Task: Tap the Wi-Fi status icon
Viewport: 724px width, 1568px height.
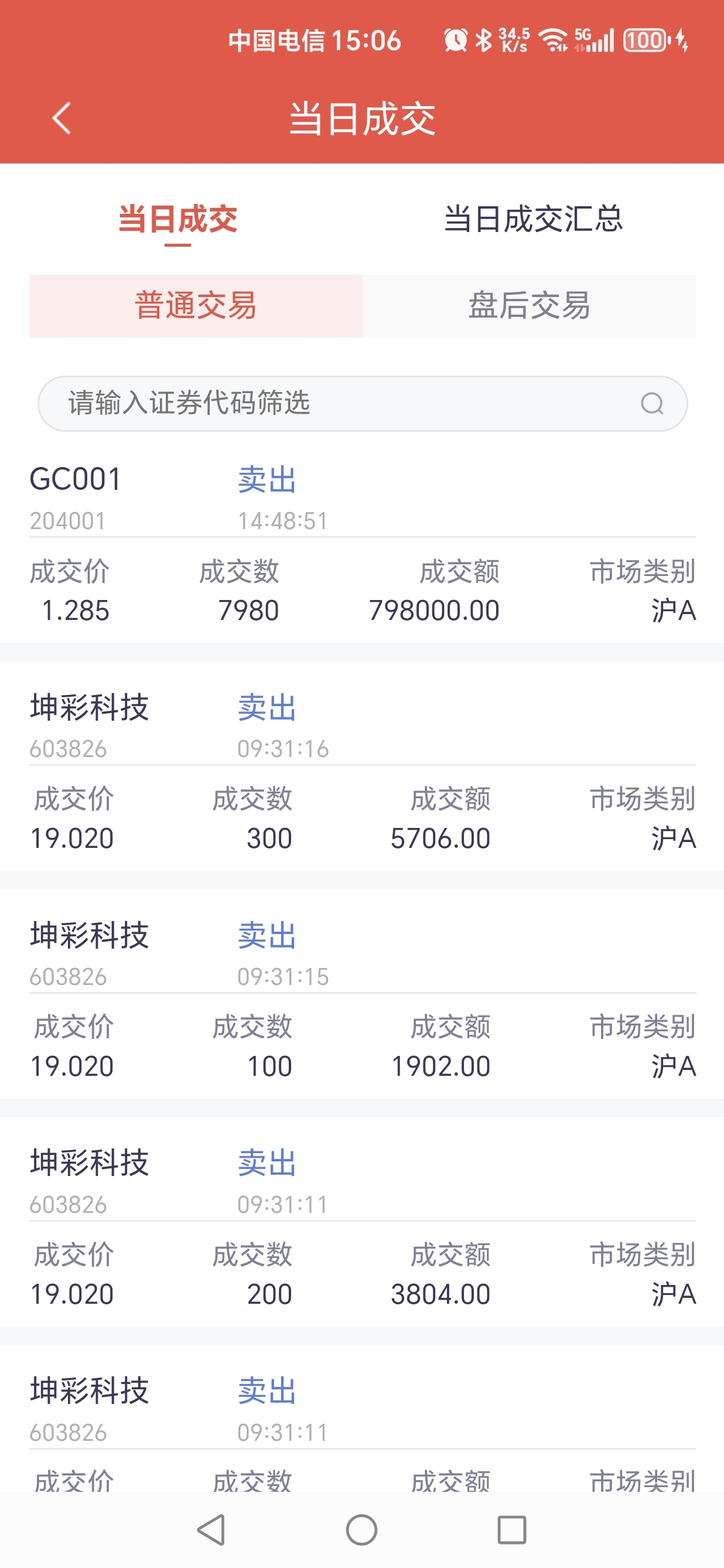Action: pos(553,41)
